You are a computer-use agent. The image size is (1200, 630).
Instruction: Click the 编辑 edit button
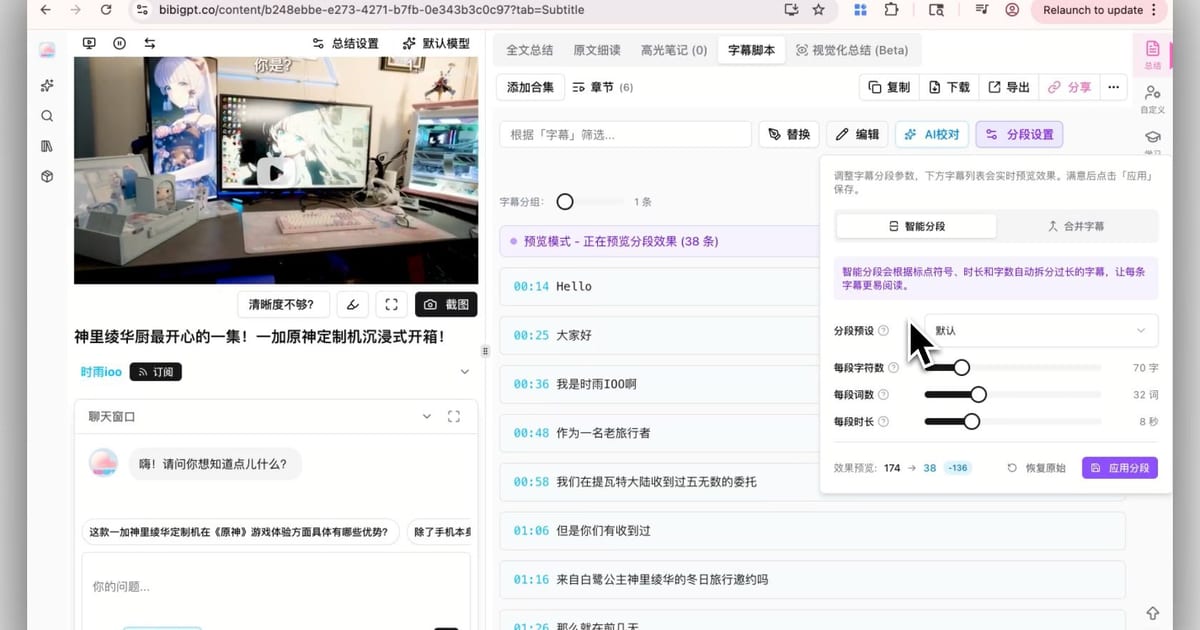[857, 134]
